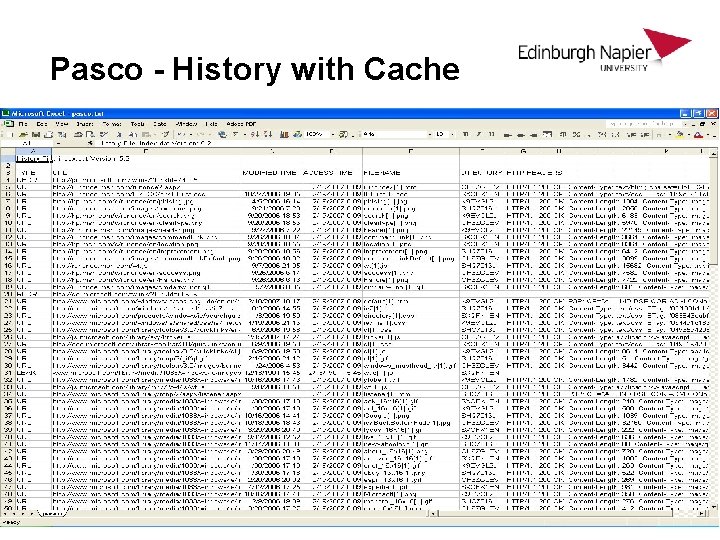Image resolution: width=720 pixels, height=540 pixels.
Task: Click the Increase Indent icon
Action: 645,135
